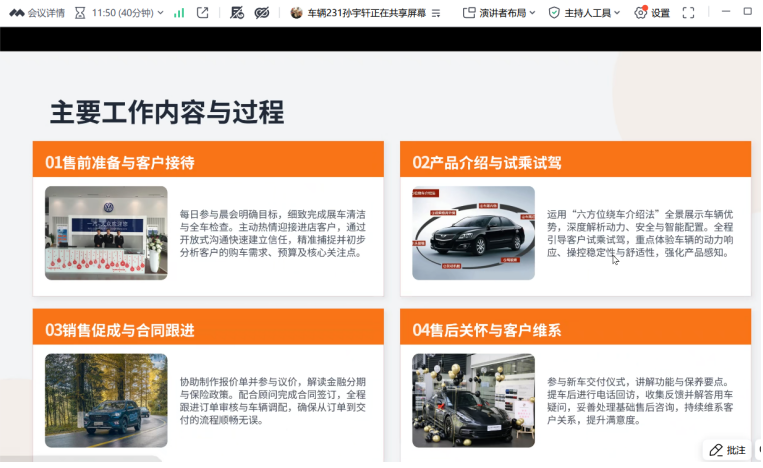This screenshot has height=468, width=763.
Task: Click paragraph starting 协助制作报价单并参与议价
Action: click(x=272, y=400)
